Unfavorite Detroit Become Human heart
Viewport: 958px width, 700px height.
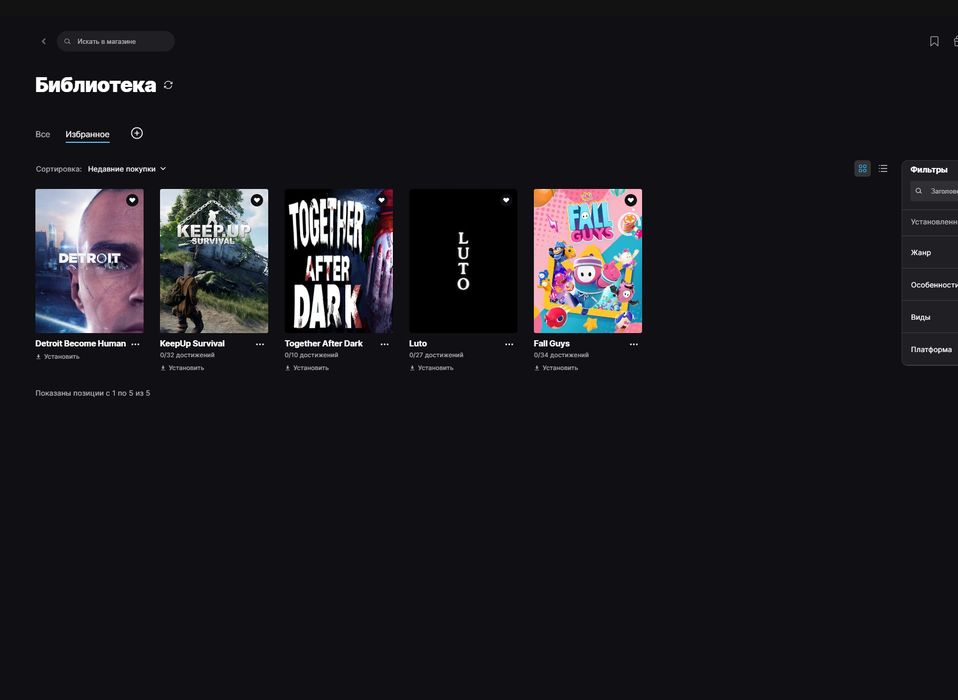click(132, 200)
